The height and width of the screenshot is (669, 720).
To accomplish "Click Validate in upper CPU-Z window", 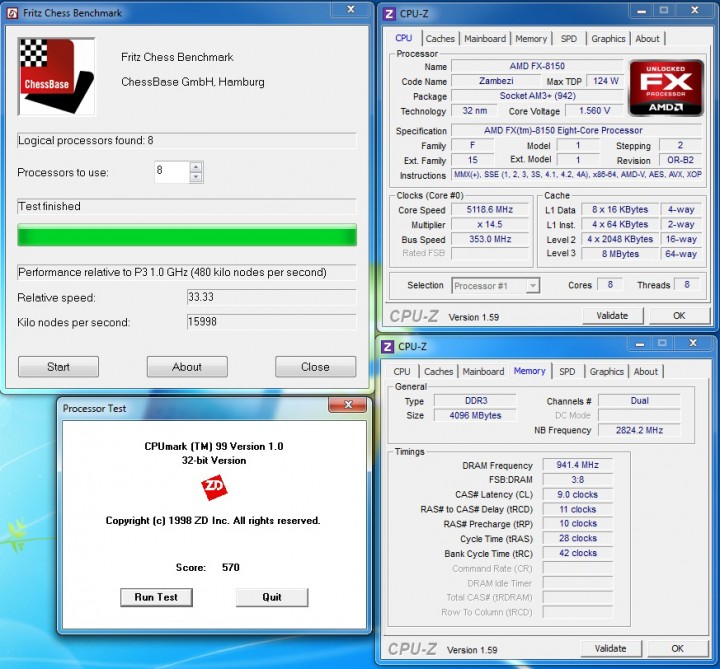I will (x=613, y=315).
